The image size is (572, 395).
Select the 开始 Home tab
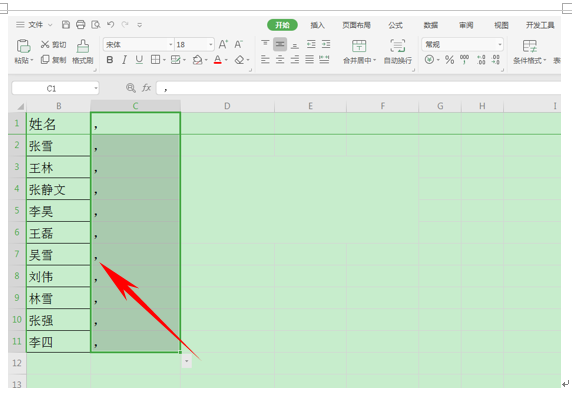point(282,25)
